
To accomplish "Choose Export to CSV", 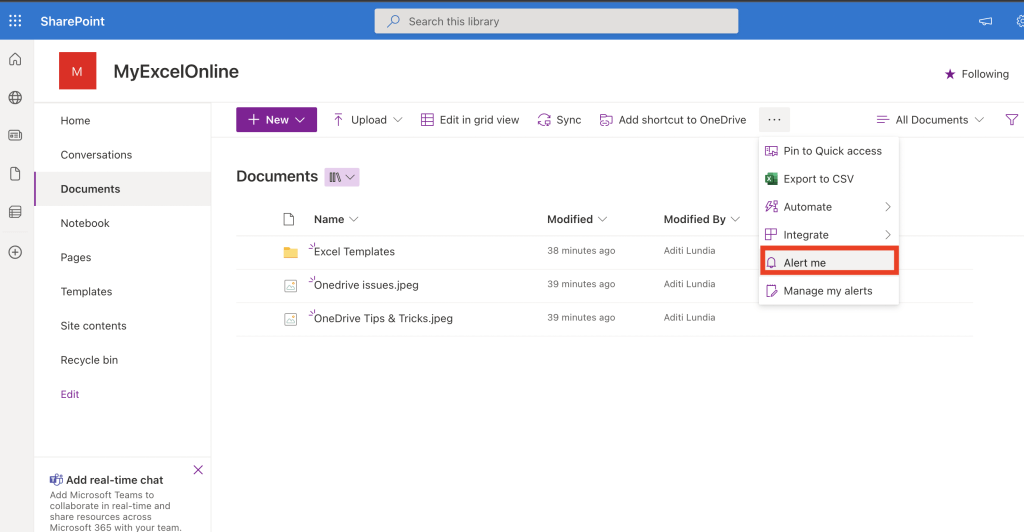I will [x=829, y=179].
